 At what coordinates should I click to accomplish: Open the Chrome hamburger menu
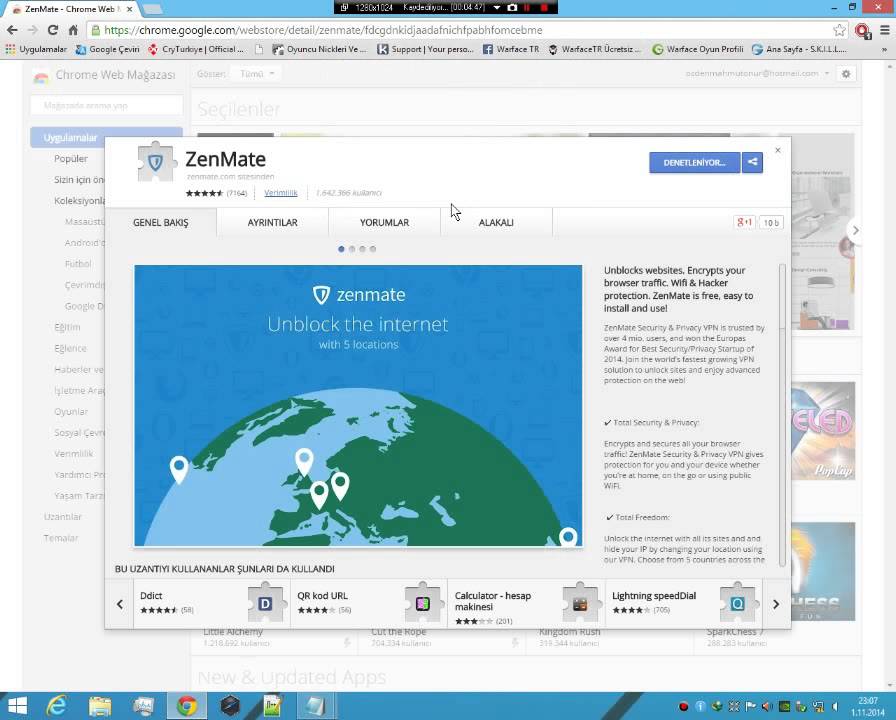[x=884, y=30]
